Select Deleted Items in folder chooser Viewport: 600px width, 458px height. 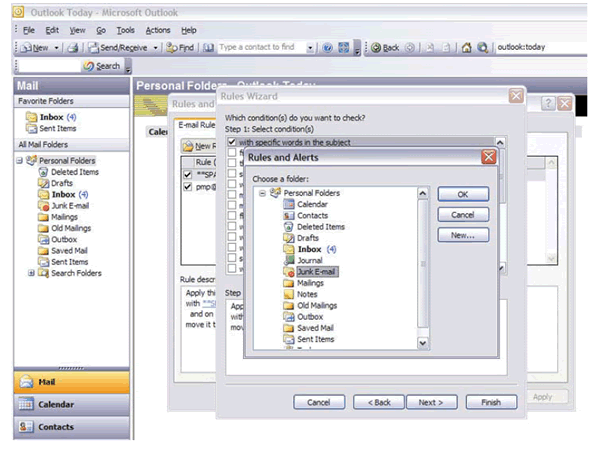(314, 227)
